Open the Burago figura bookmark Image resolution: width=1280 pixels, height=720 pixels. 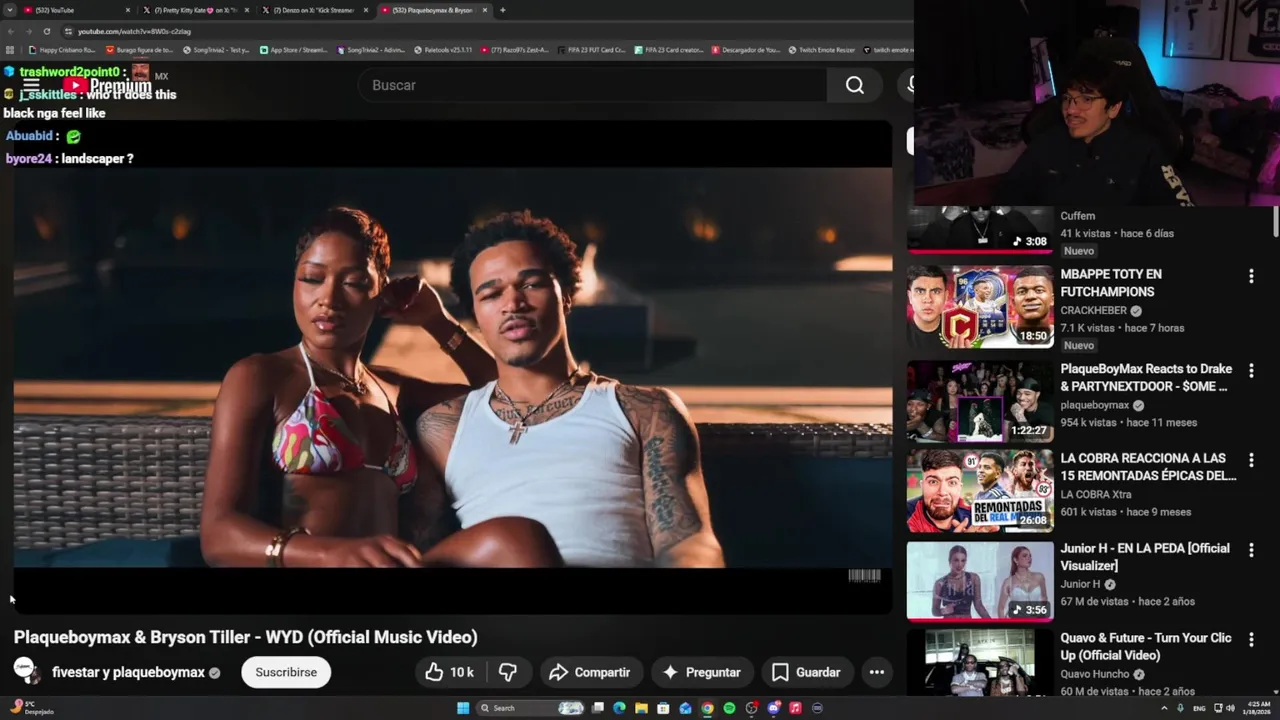(x=139, y=49)
